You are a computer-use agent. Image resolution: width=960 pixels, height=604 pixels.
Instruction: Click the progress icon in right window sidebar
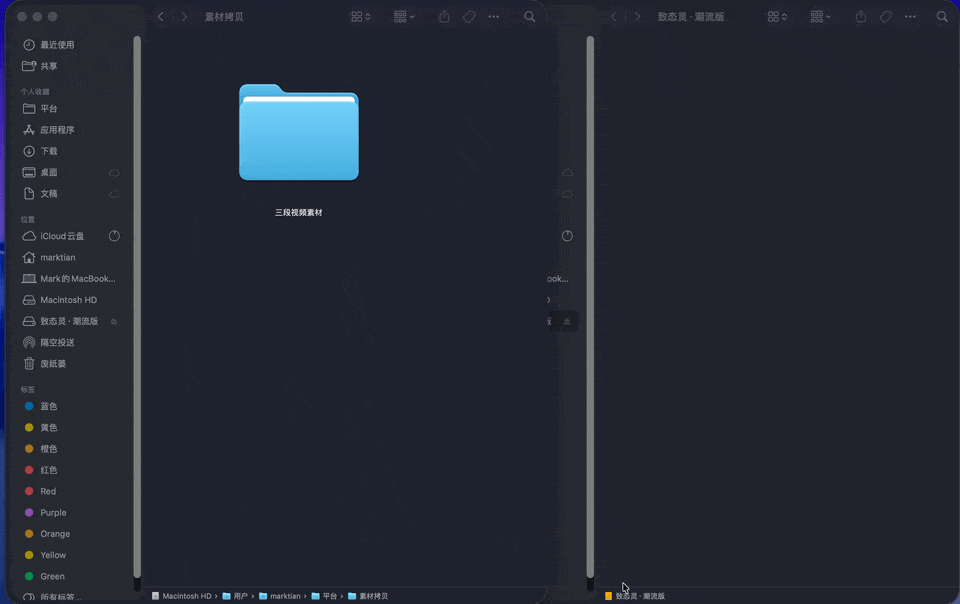click(568, 236)
